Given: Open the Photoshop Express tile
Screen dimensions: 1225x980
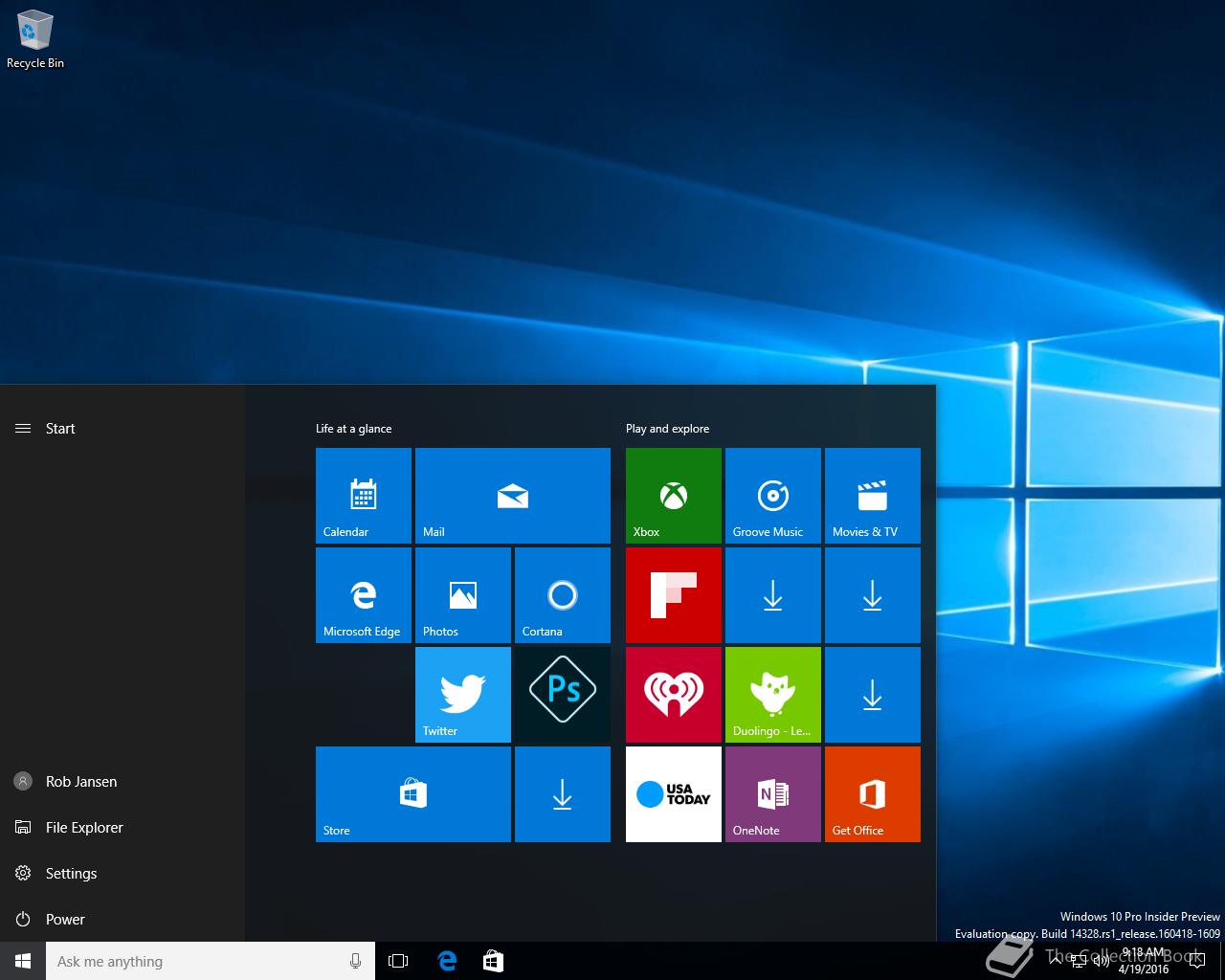Looking at the screenshot, I should click(563, 695).
